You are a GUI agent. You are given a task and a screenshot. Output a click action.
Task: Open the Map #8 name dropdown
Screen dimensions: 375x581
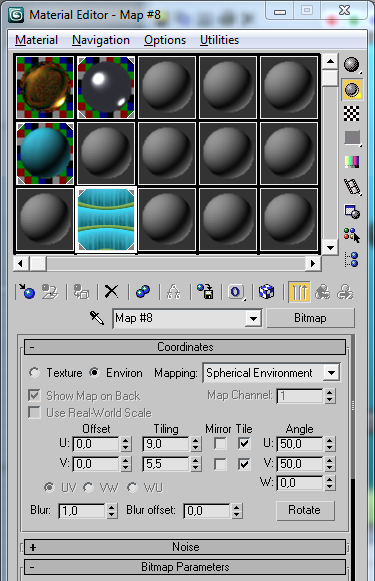253,318
